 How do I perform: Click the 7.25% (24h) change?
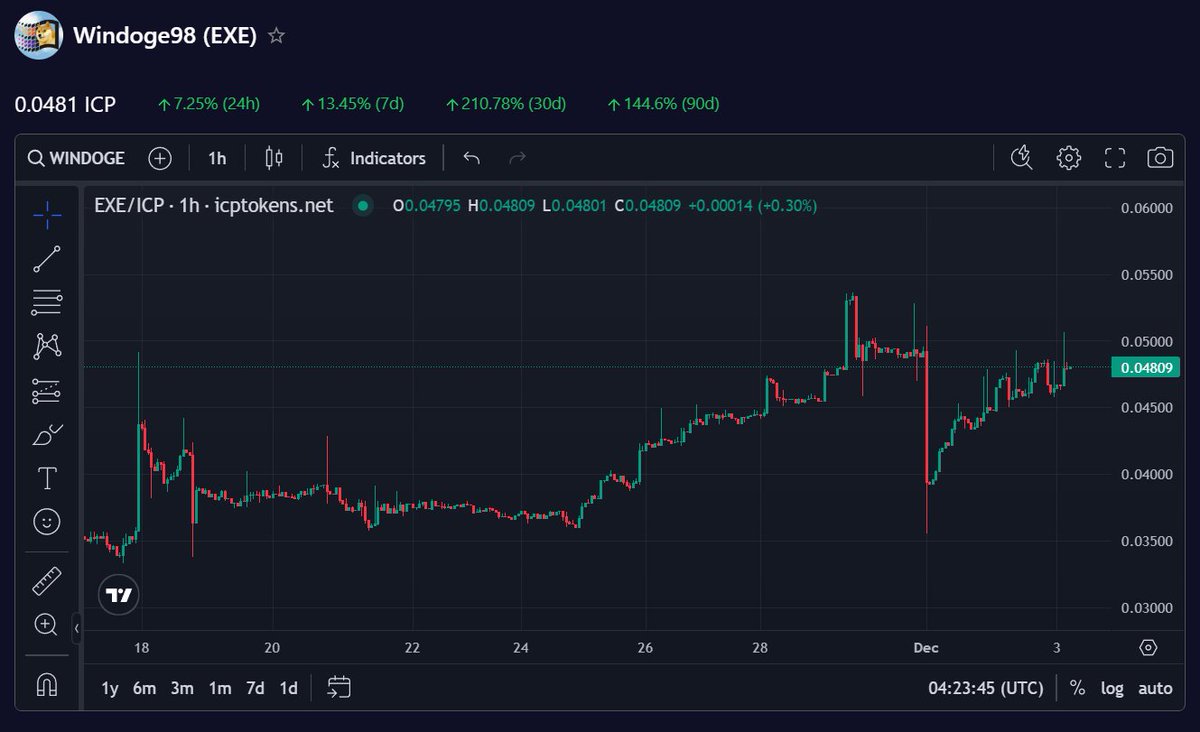[209, 104]
